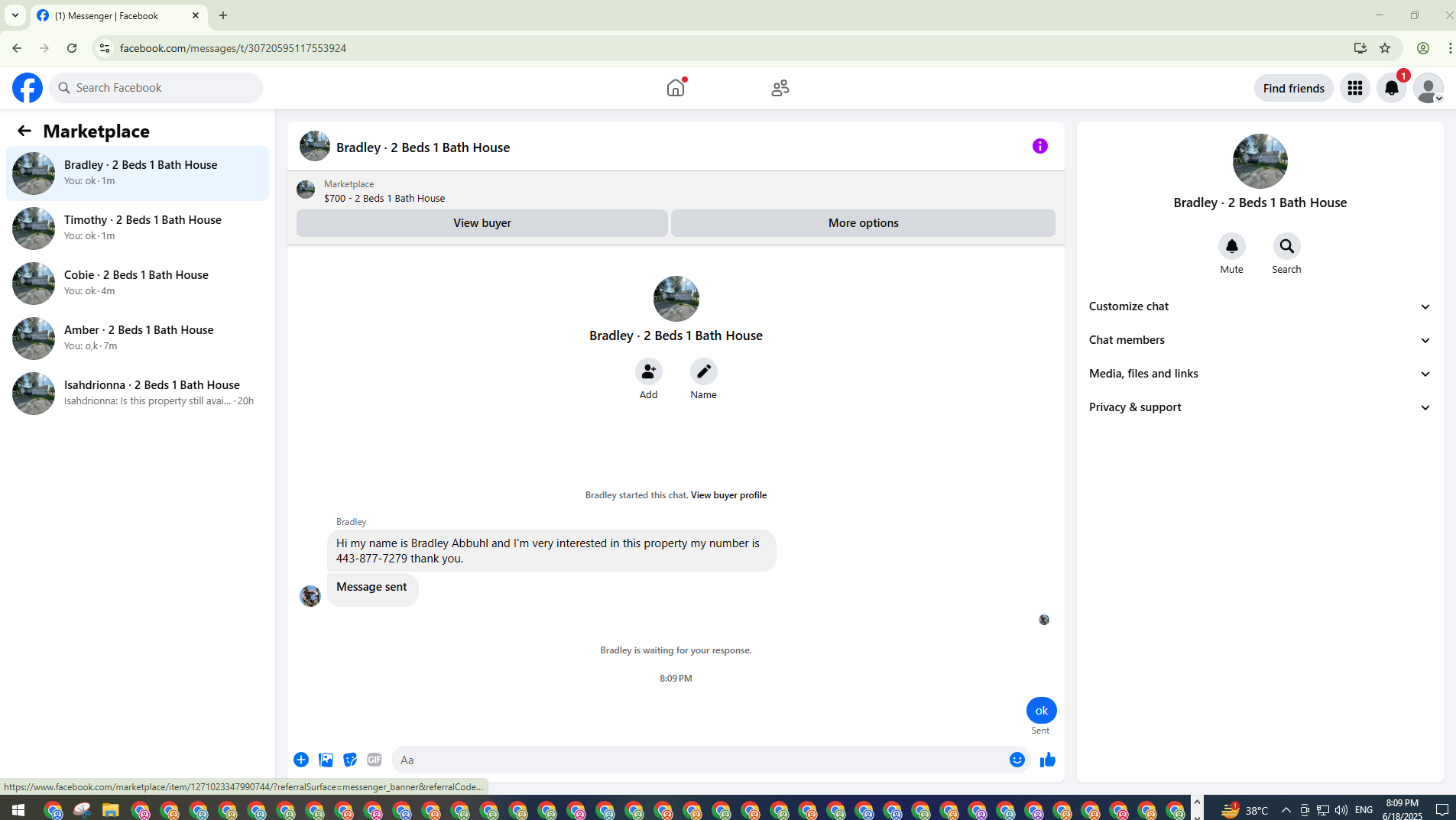This screenshot has width=1456, height=820.
Task: Open the $700 2 Beds 1 Bath listing
Action: click(x=384, y=198)
